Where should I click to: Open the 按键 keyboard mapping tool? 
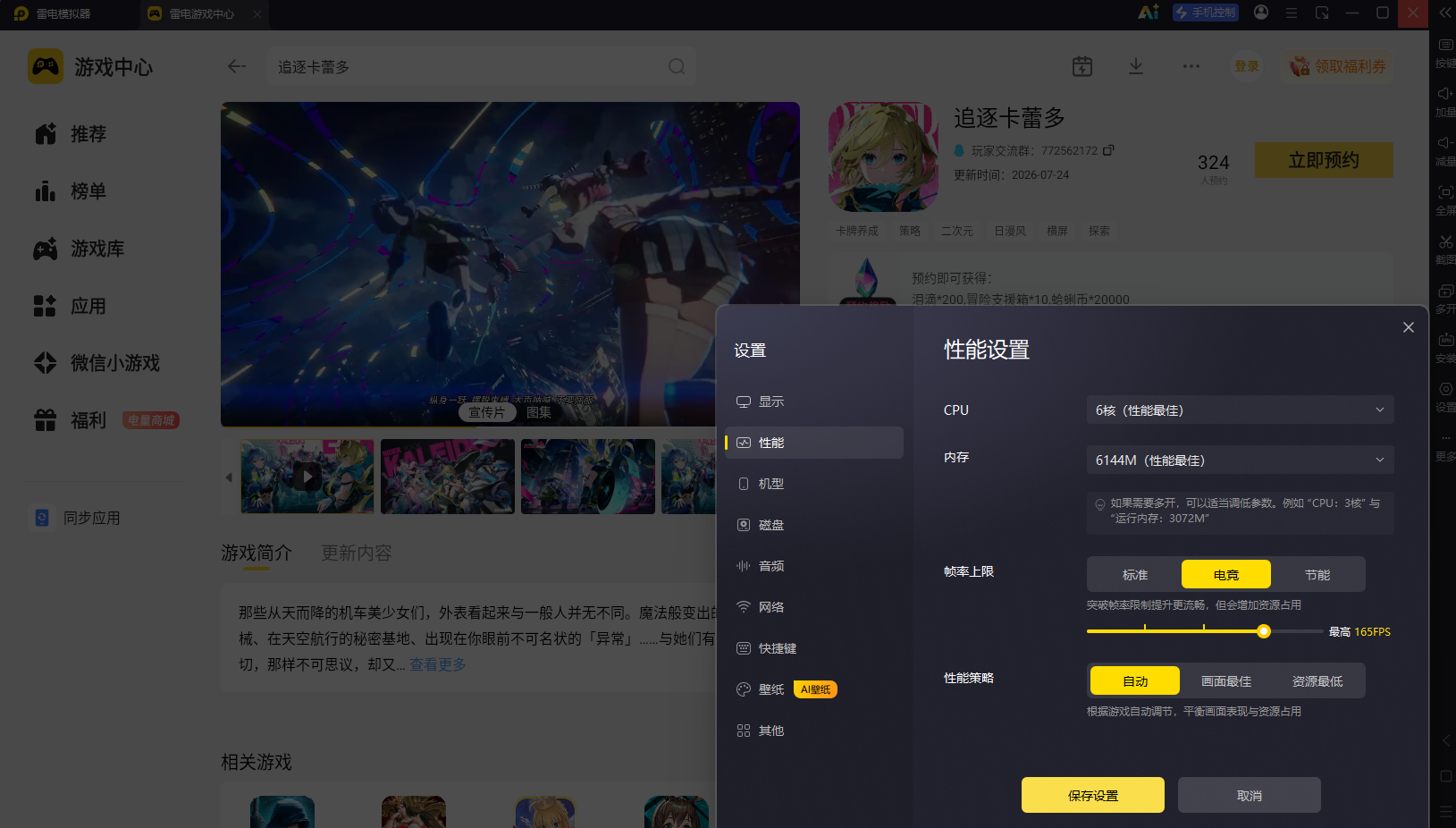click(x=1445, y=52)
